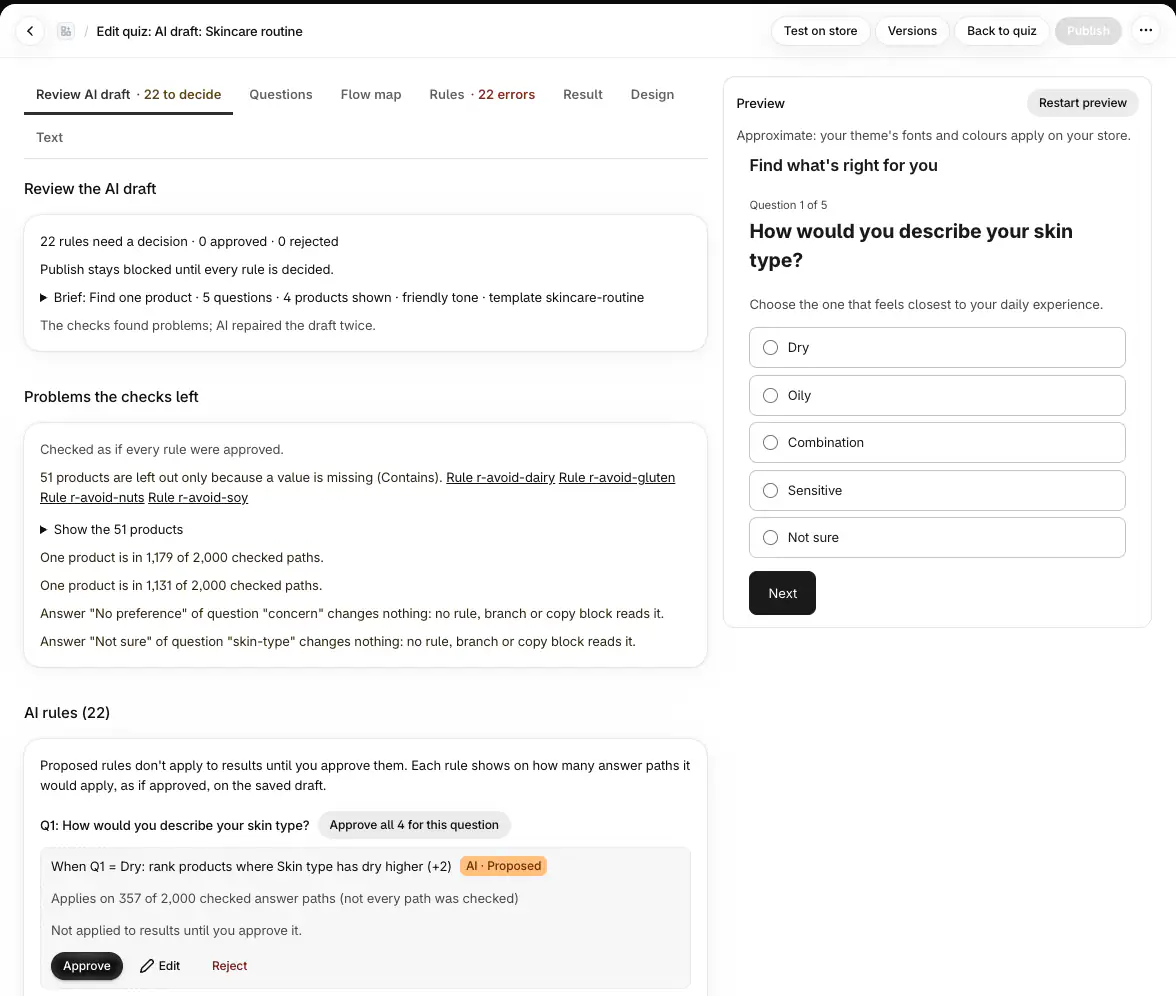1176x996 pixels.
Task: Click the AI · Proposed badge
Action: point(503,866)
